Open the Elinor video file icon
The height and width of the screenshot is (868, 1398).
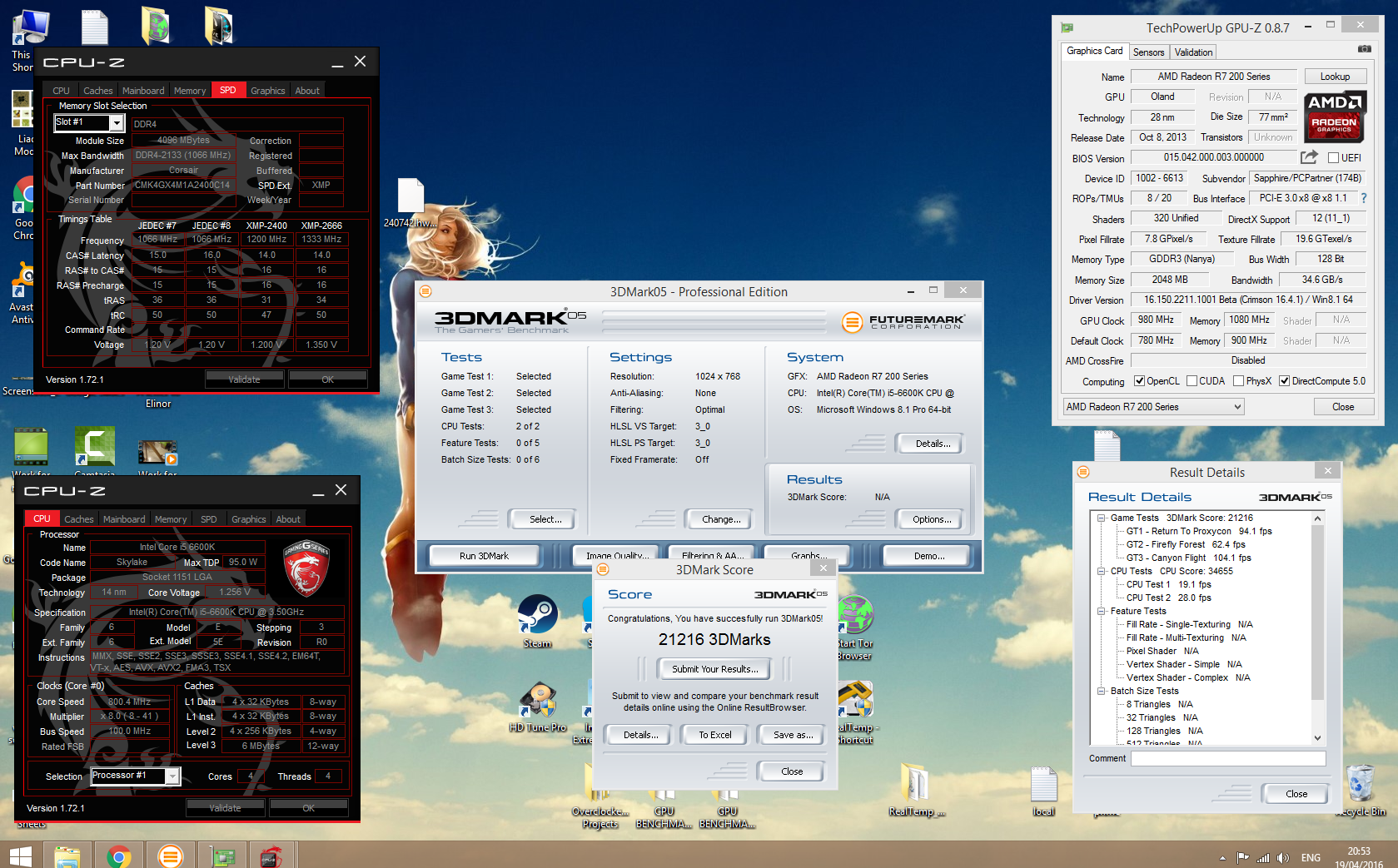(158, 403)
